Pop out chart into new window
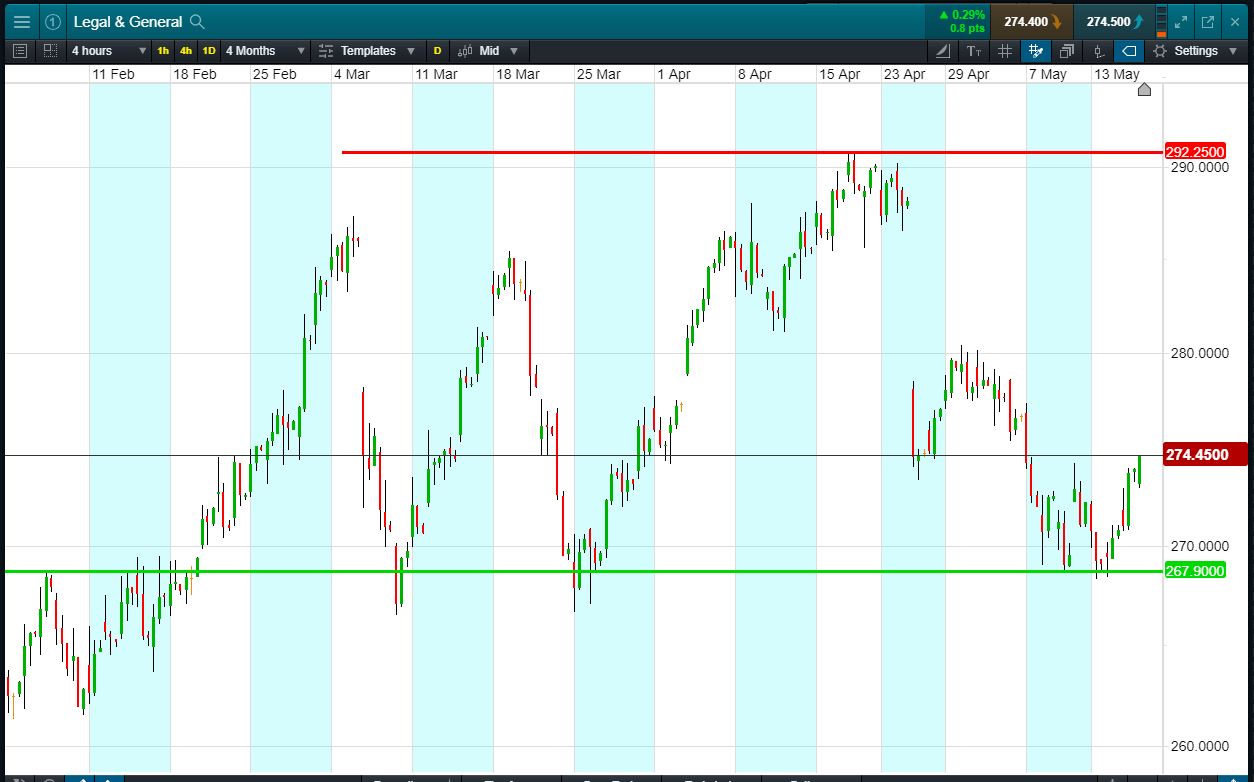This screenshot has height=782, width=1254. point(1208,21)
